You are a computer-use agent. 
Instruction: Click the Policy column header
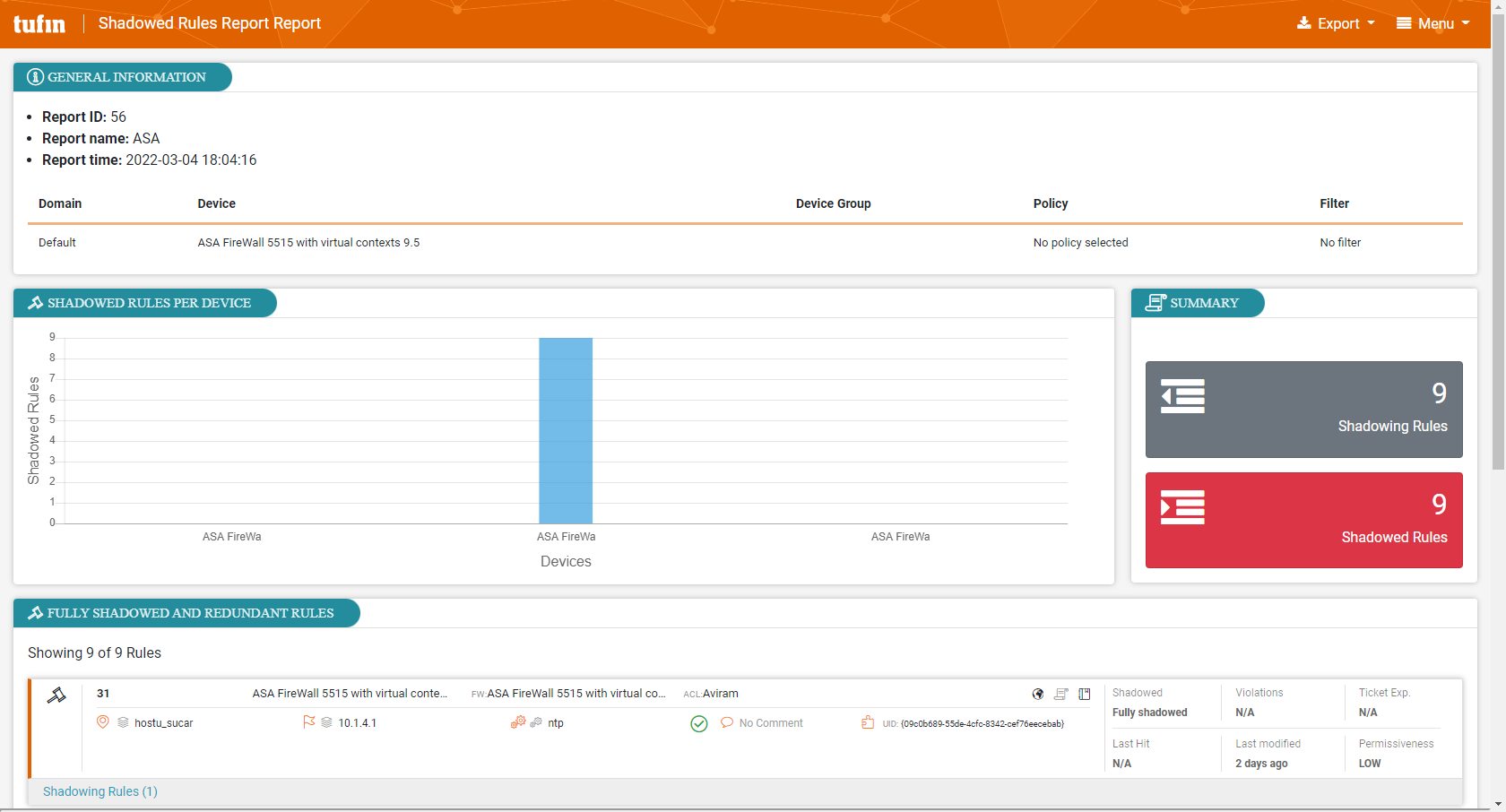pos(1051,203)
